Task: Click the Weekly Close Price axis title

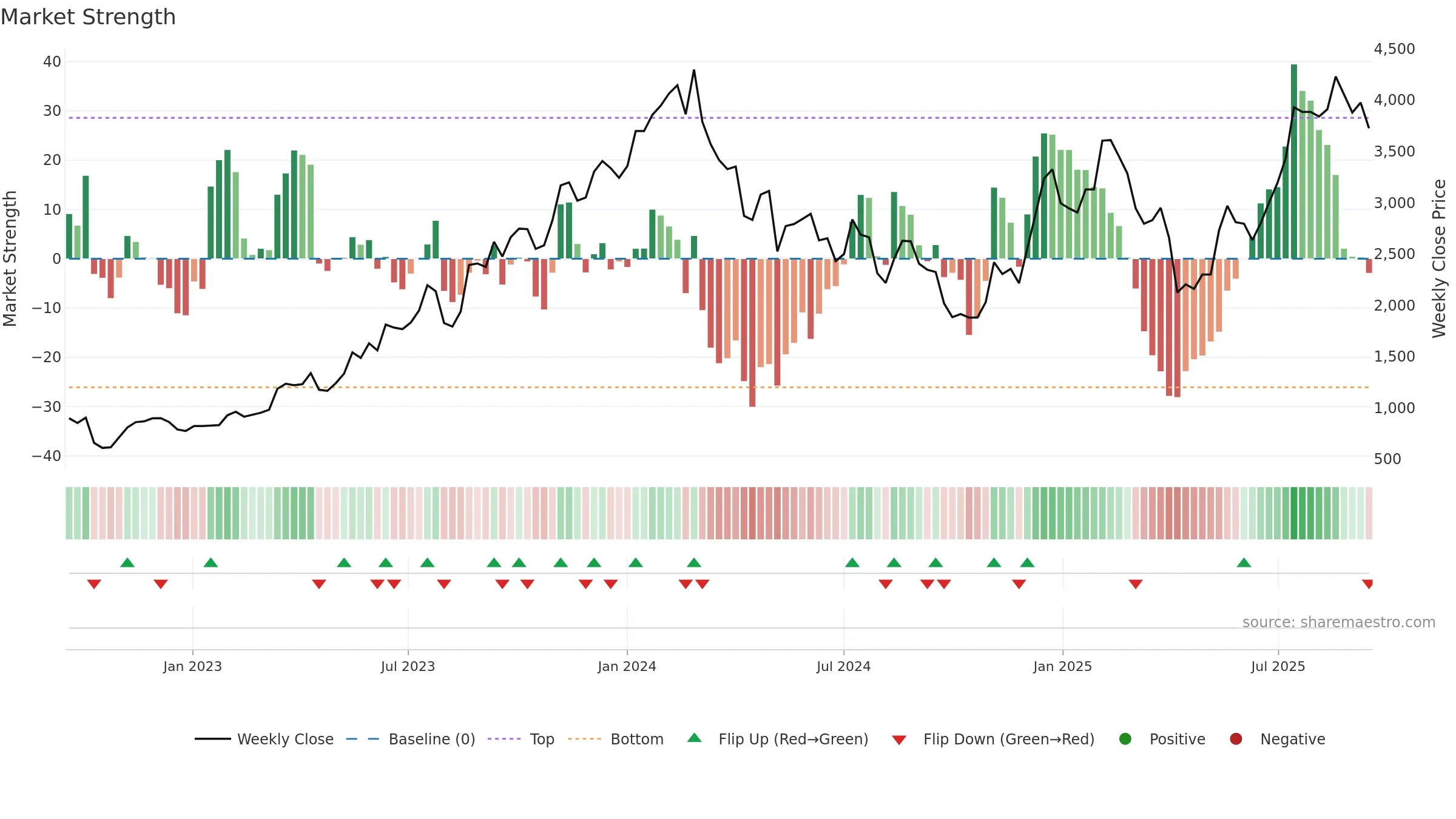Action: [x=1439, y=258]
